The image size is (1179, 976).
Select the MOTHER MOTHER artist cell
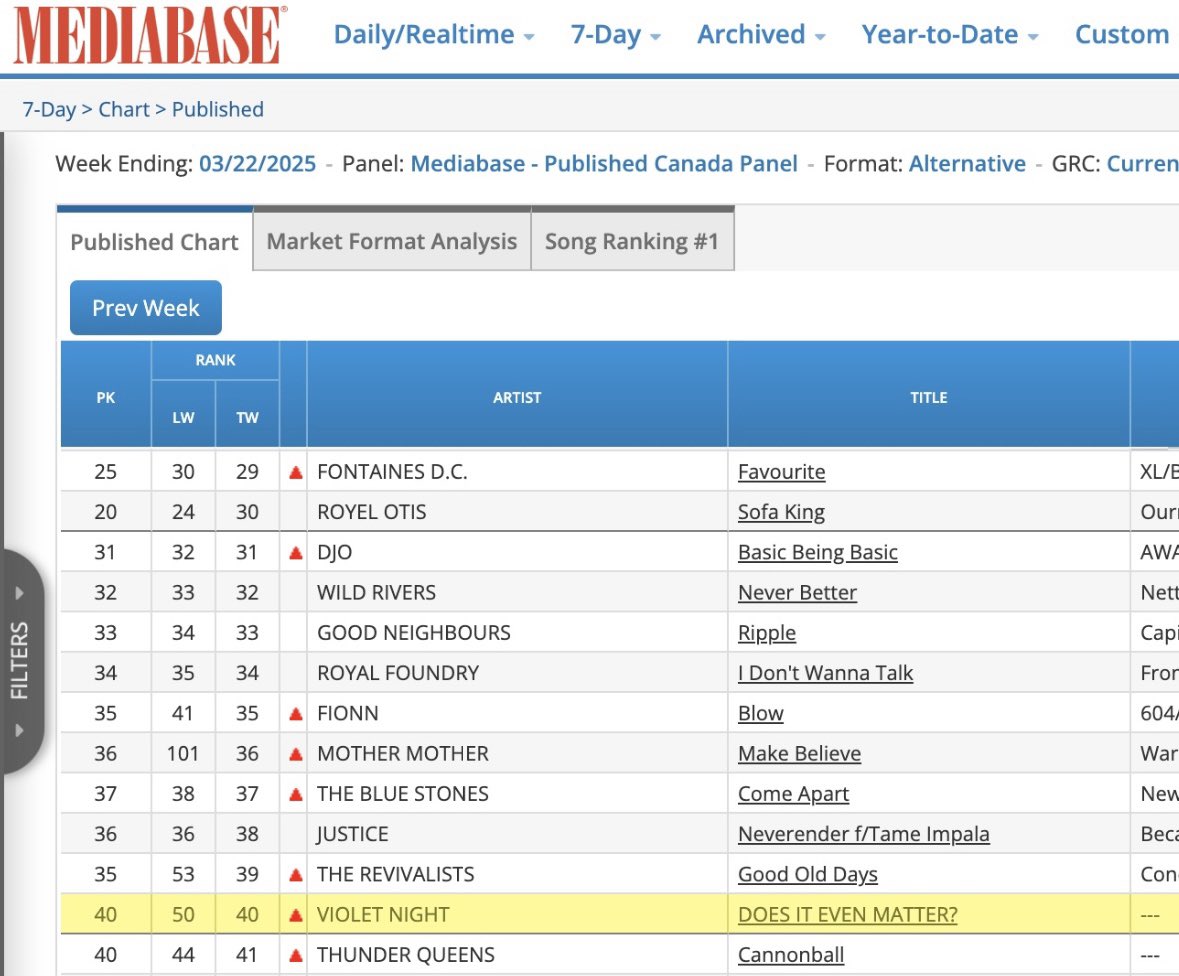point(517,753)
